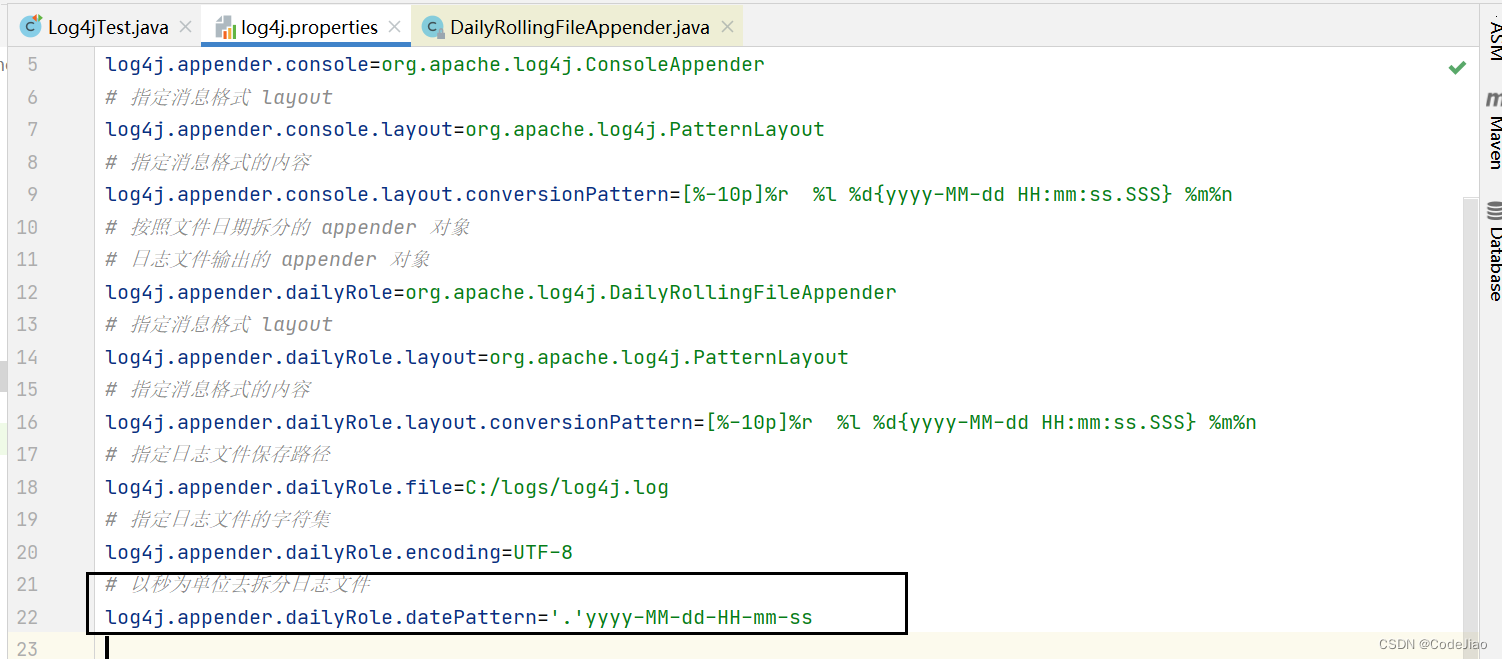The height and width of the screenshot is (659, 1502).
Task: Click the class icon on DailyRollingFileAppender.java tab
Action: (x=433, y=27)
